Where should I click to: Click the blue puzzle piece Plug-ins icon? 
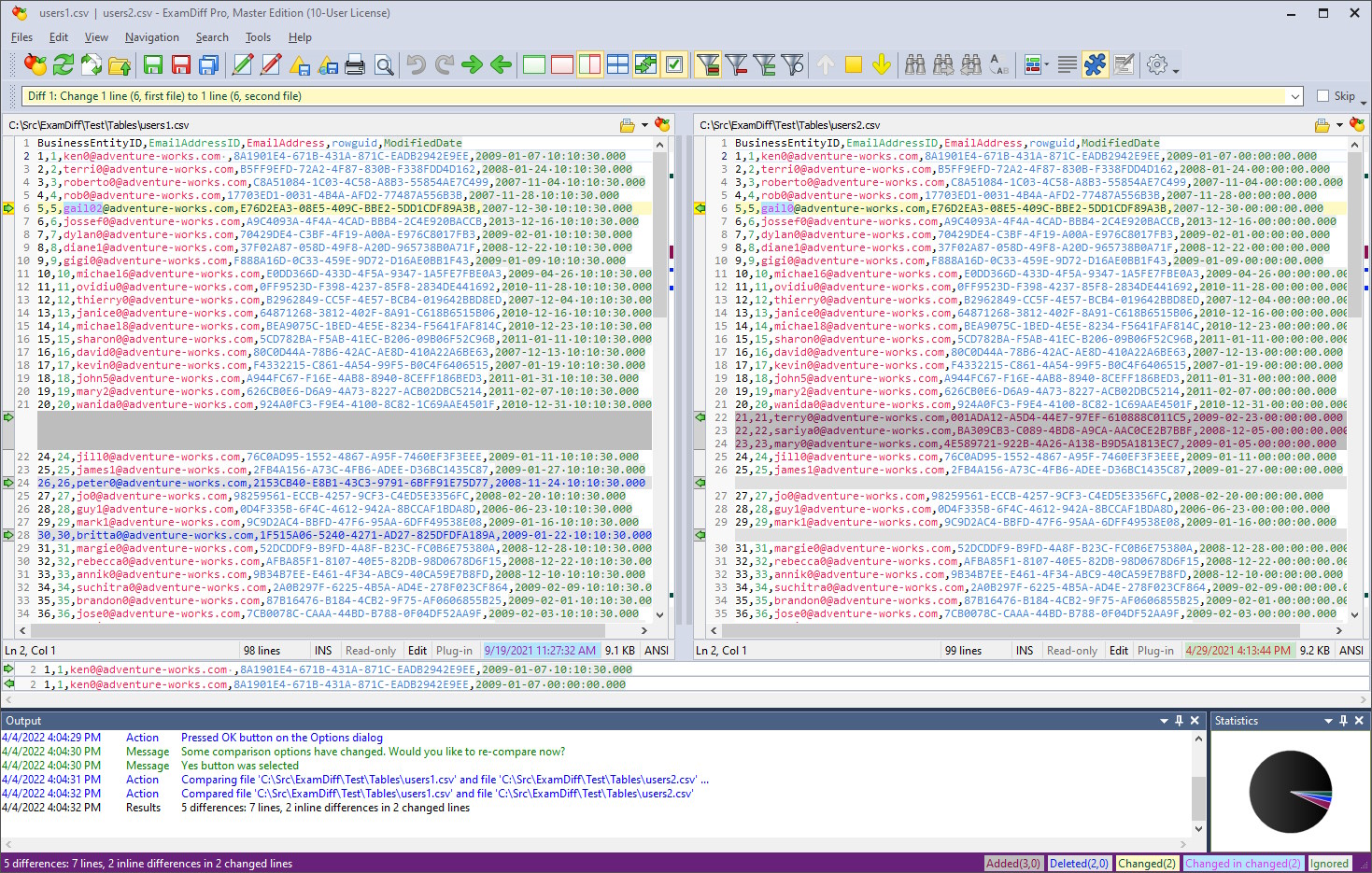point(1095,64)
